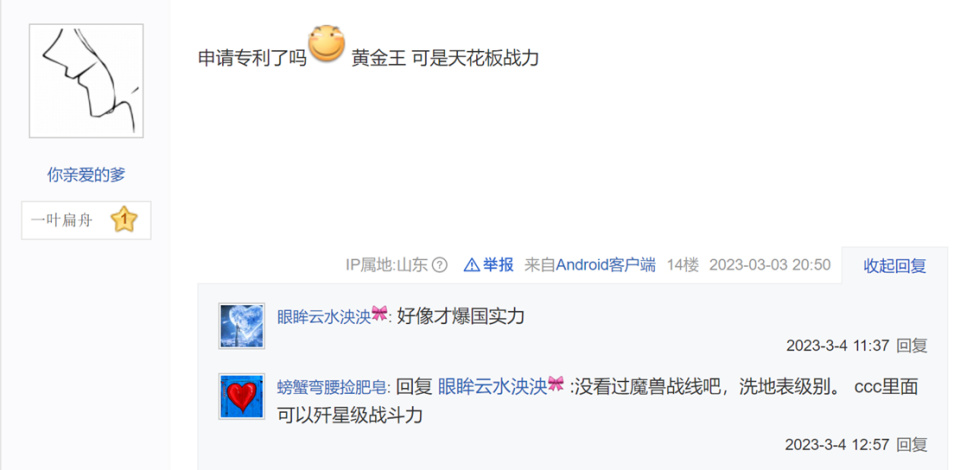960x470 pixels.
Task: Click the pink bow icon in second reply
Action: [x=556, y=385]
